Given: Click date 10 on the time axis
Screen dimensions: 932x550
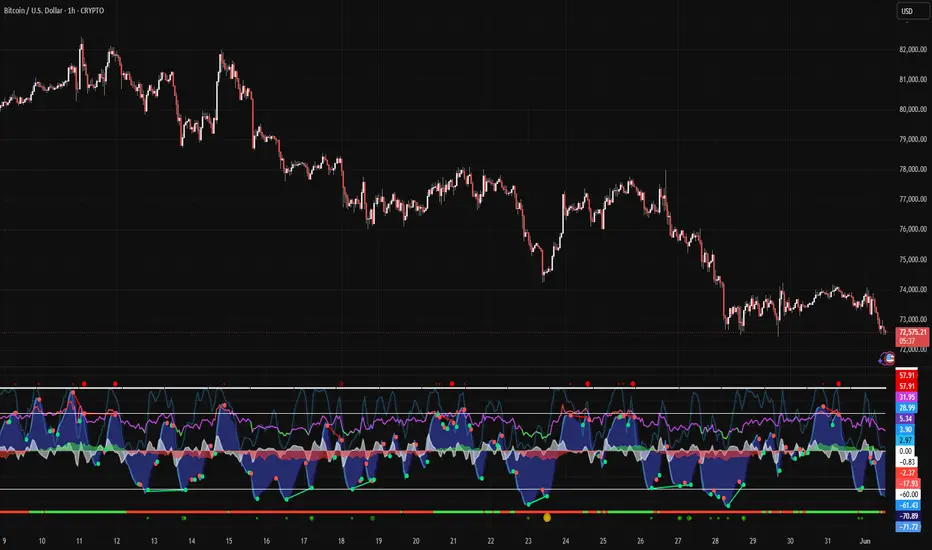Looking at the screenshot, I should click(x=42, y=541).
